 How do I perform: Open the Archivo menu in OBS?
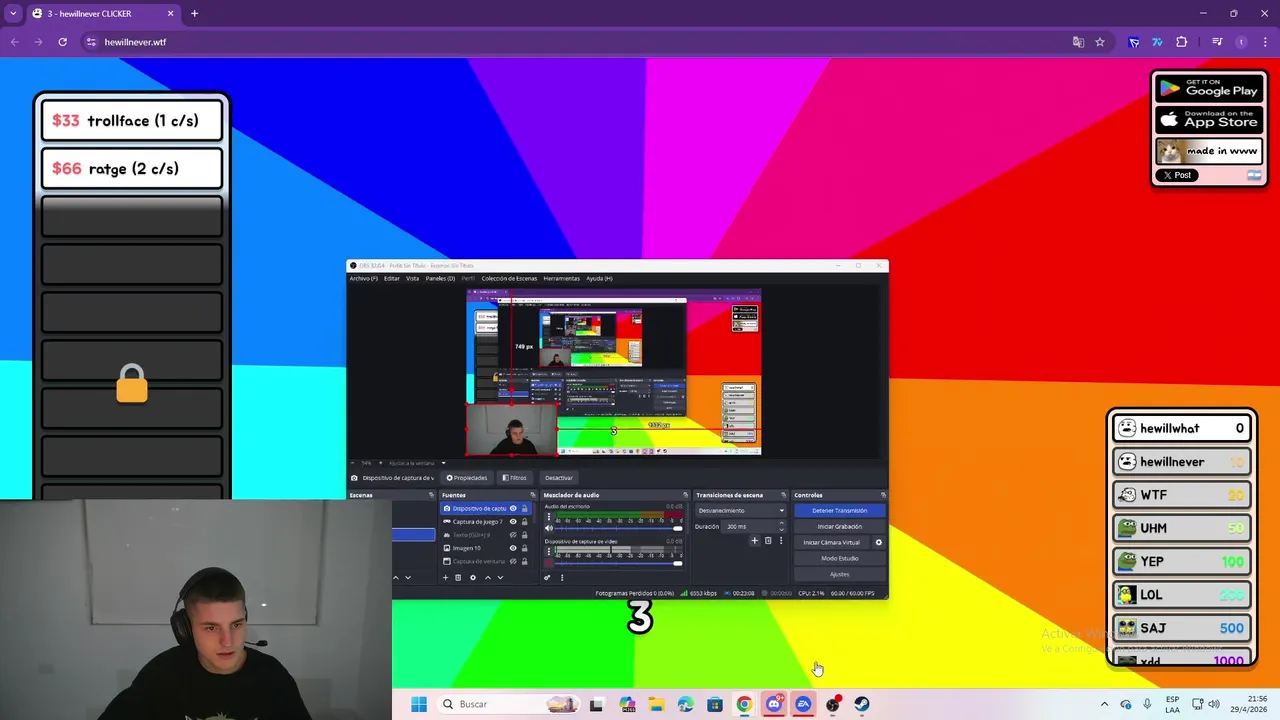tap(363, 278)
